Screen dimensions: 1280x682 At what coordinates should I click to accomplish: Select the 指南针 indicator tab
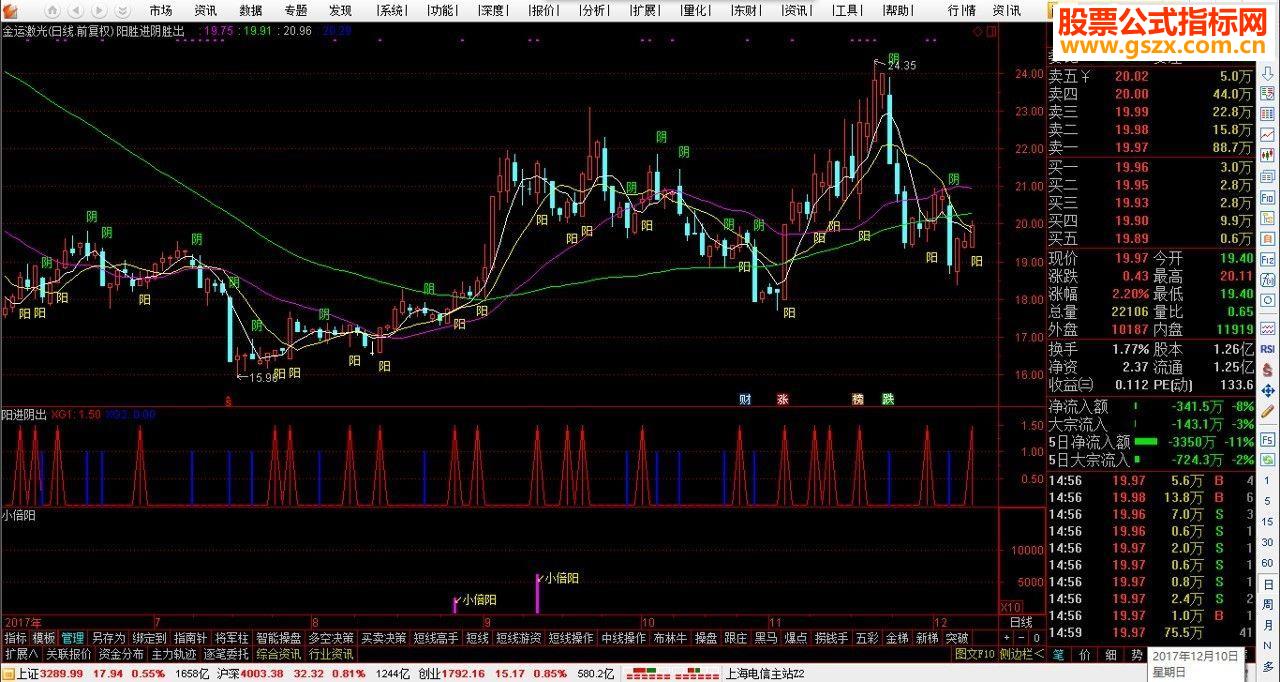tap(190, 638)
